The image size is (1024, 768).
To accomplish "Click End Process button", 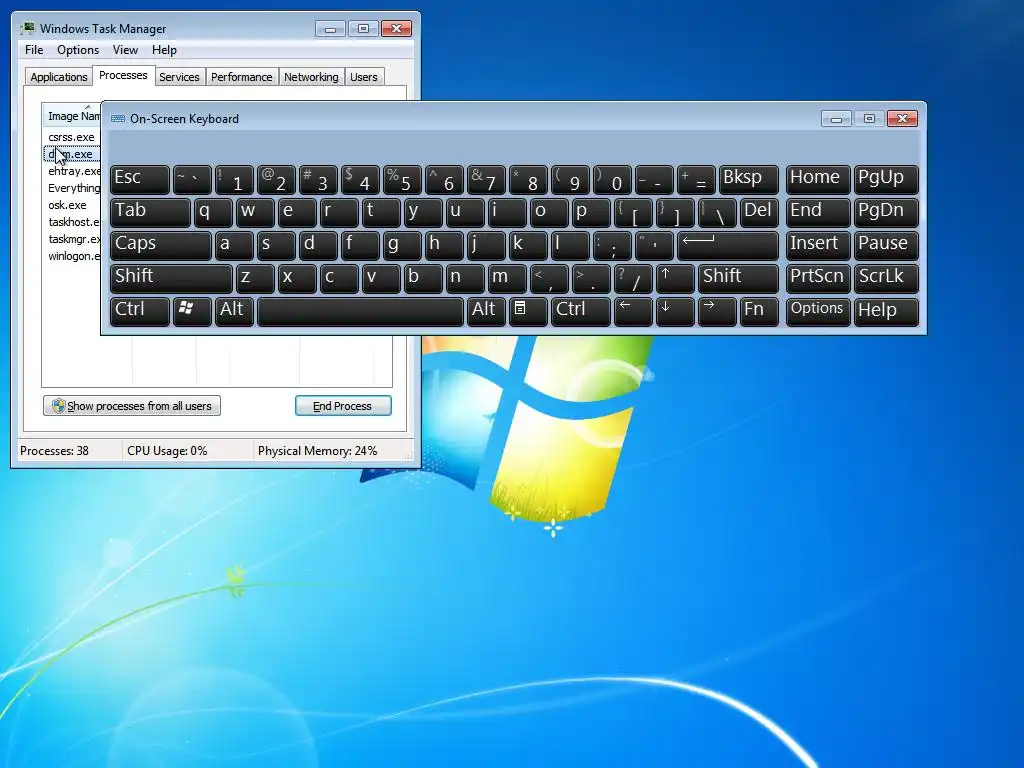I will [343, 406].
